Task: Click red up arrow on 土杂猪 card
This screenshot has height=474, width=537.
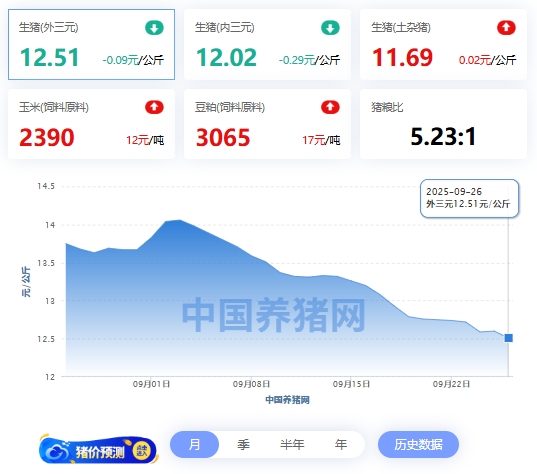Action: click(x=506, y=28)
